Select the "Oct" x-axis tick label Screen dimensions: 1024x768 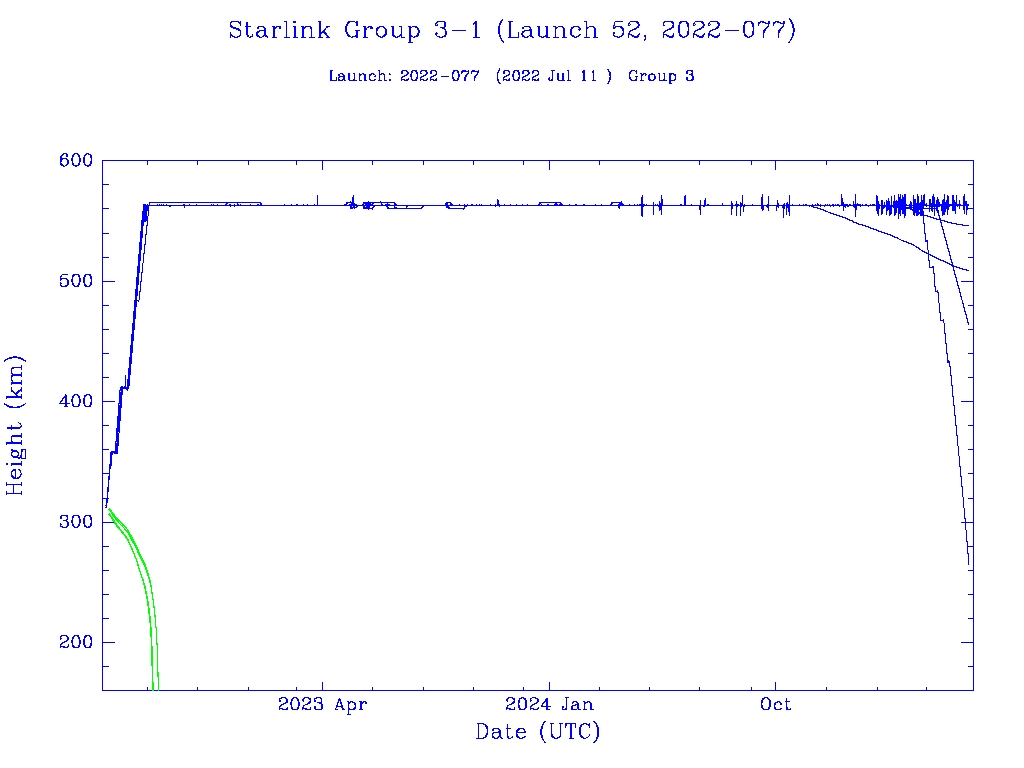776,704
